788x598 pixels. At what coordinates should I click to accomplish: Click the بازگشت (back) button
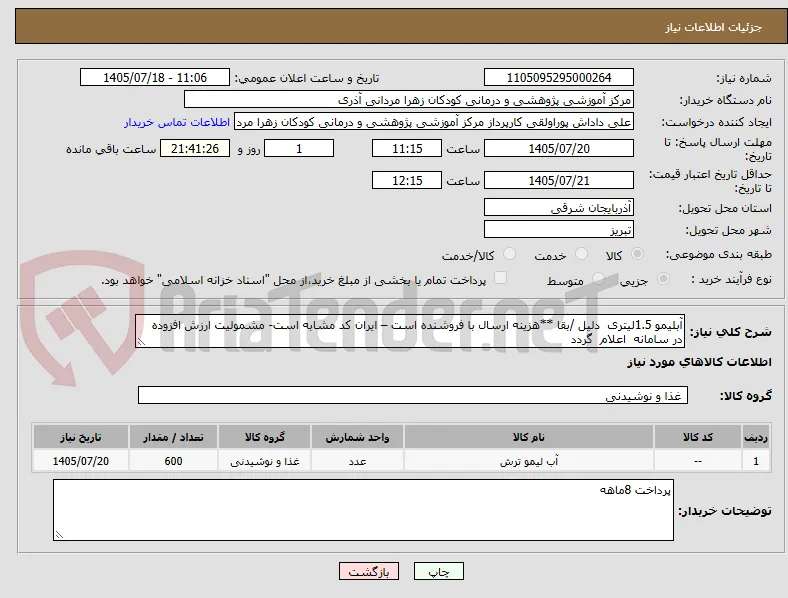[x=369, y=571]
